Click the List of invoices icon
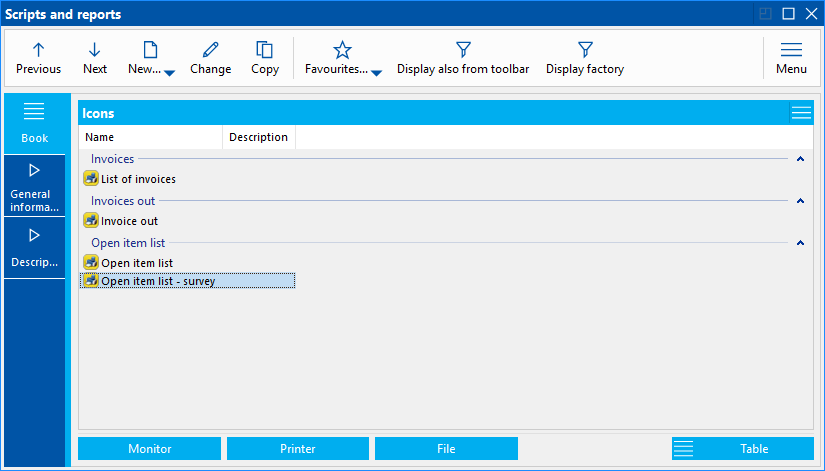This screenshot has width=825, height=471. tap(91, 178)
